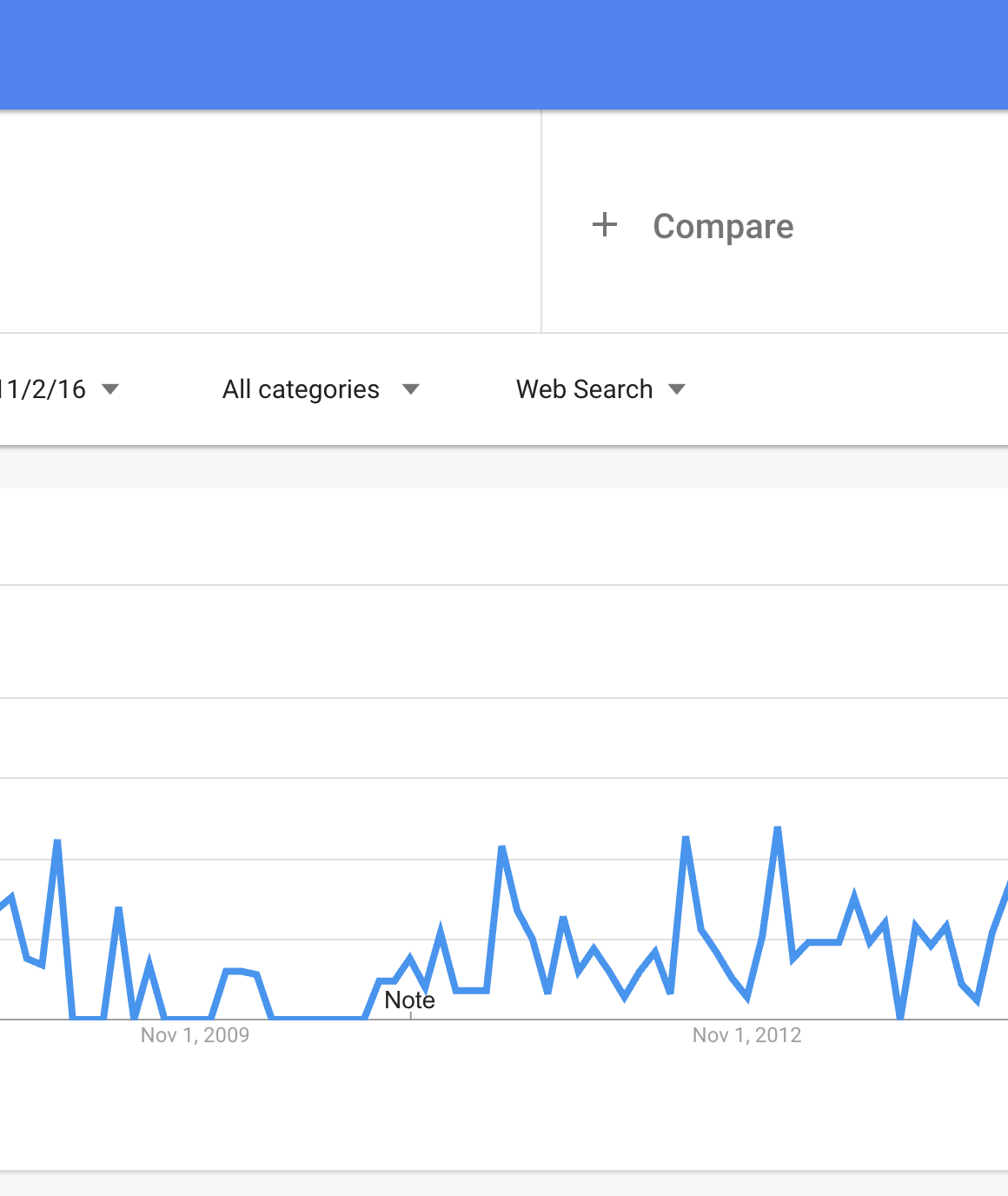Click the flat zero segment left of the Note marker
1008x1196 pixels.
[317, 1018]
